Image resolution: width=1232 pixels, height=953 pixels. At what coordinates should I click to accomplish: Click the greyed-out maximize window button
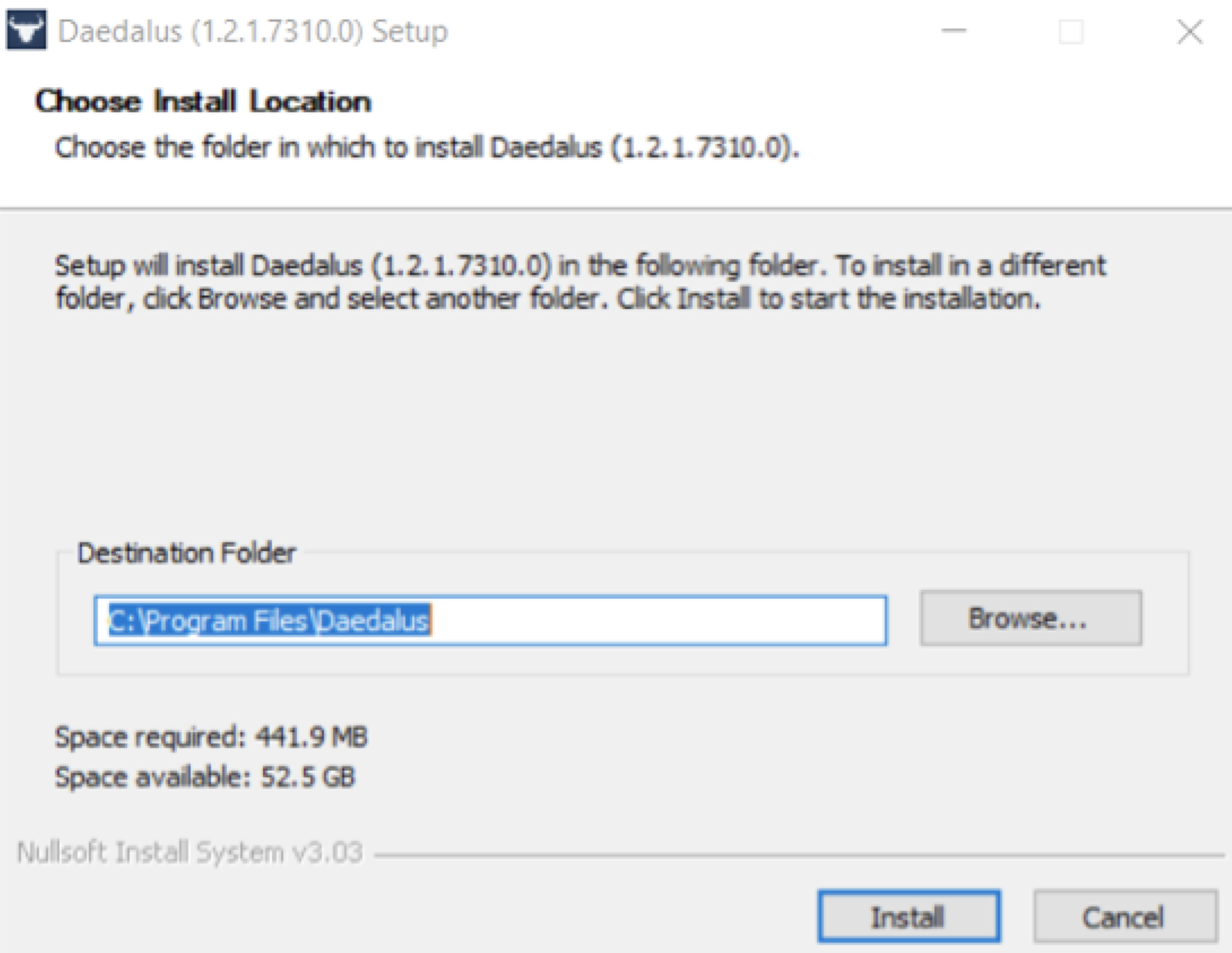(x=1071, y=31)
